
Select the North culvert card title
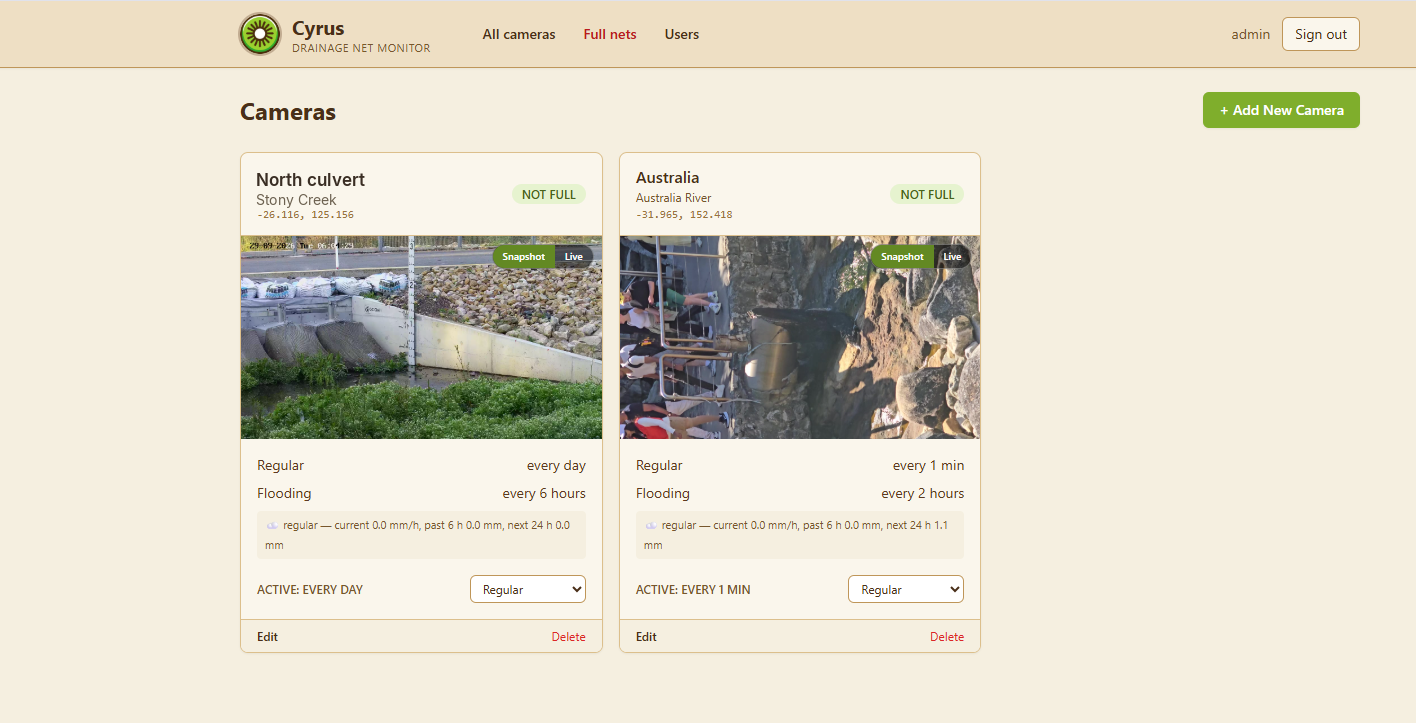310,179
